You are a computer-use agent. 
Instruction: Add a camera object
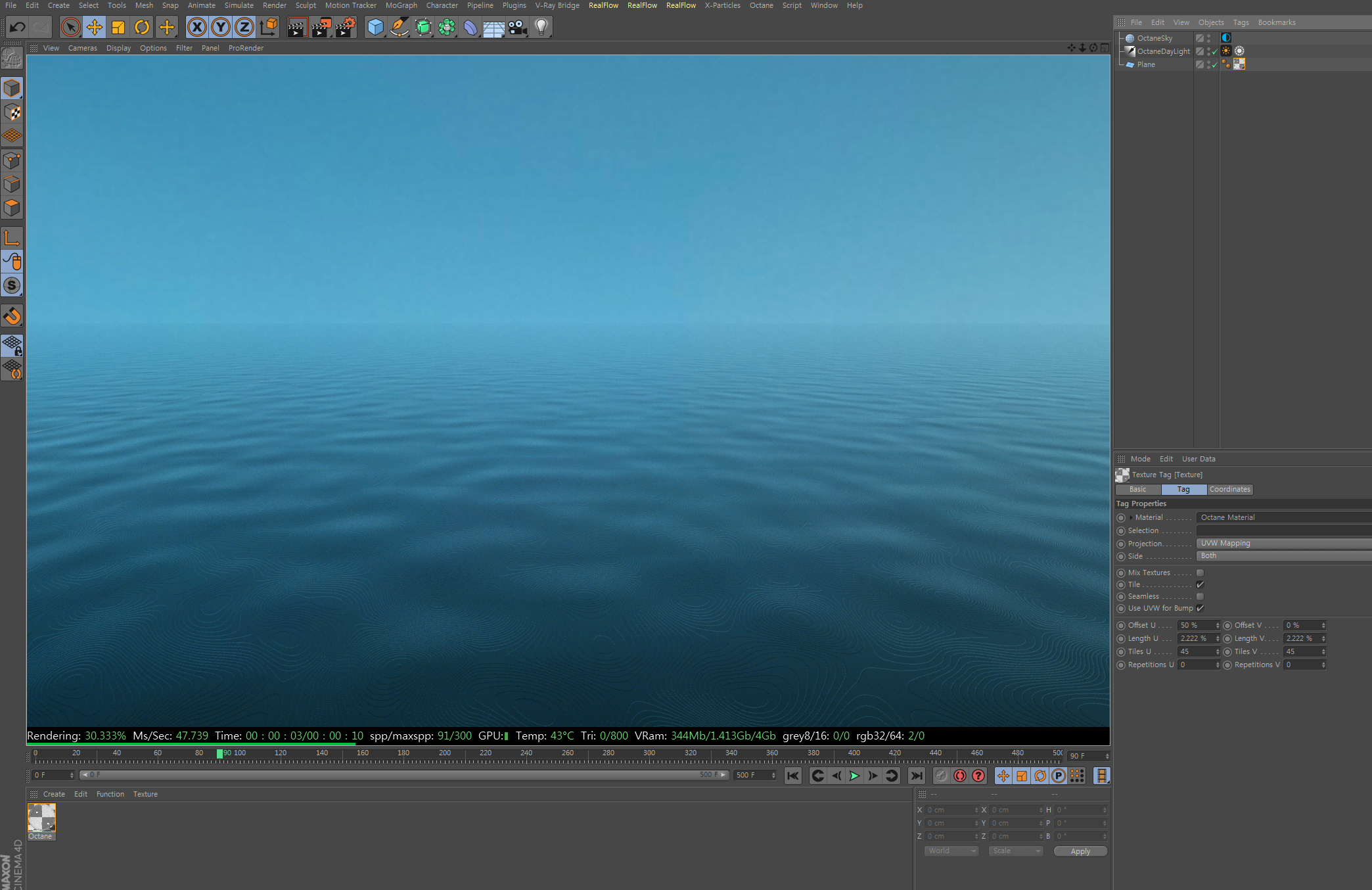tap(518, 27)
